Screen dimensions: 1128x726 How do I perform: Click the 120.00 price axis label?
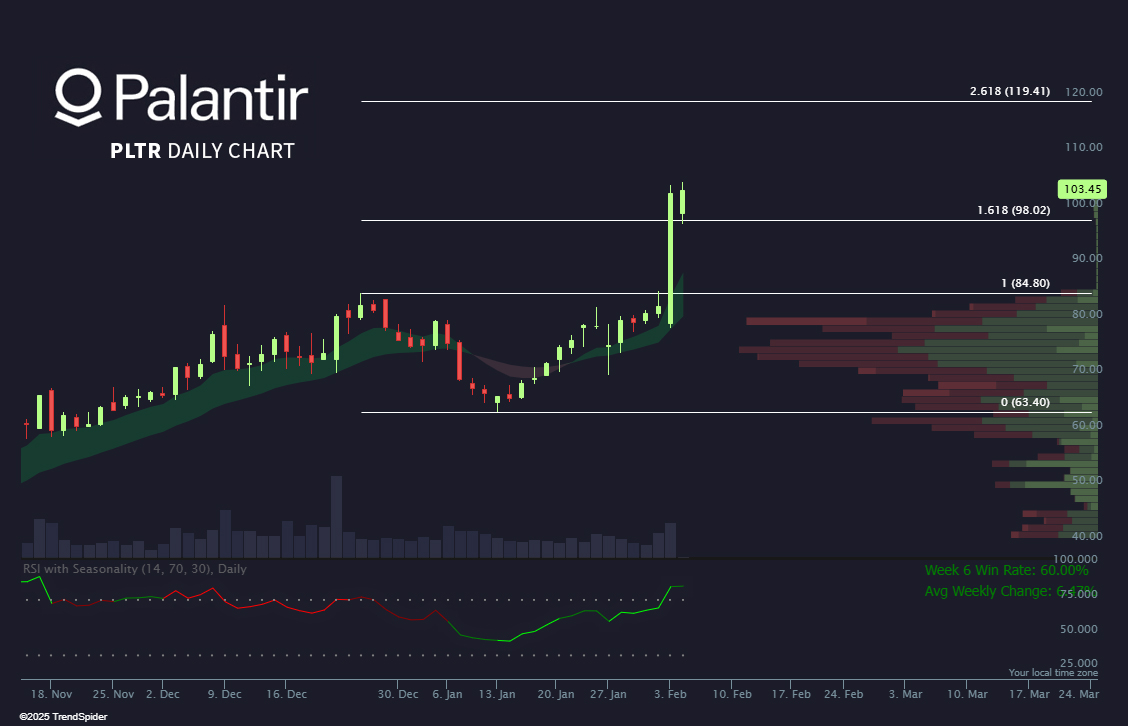click(x=1083, y=92)
